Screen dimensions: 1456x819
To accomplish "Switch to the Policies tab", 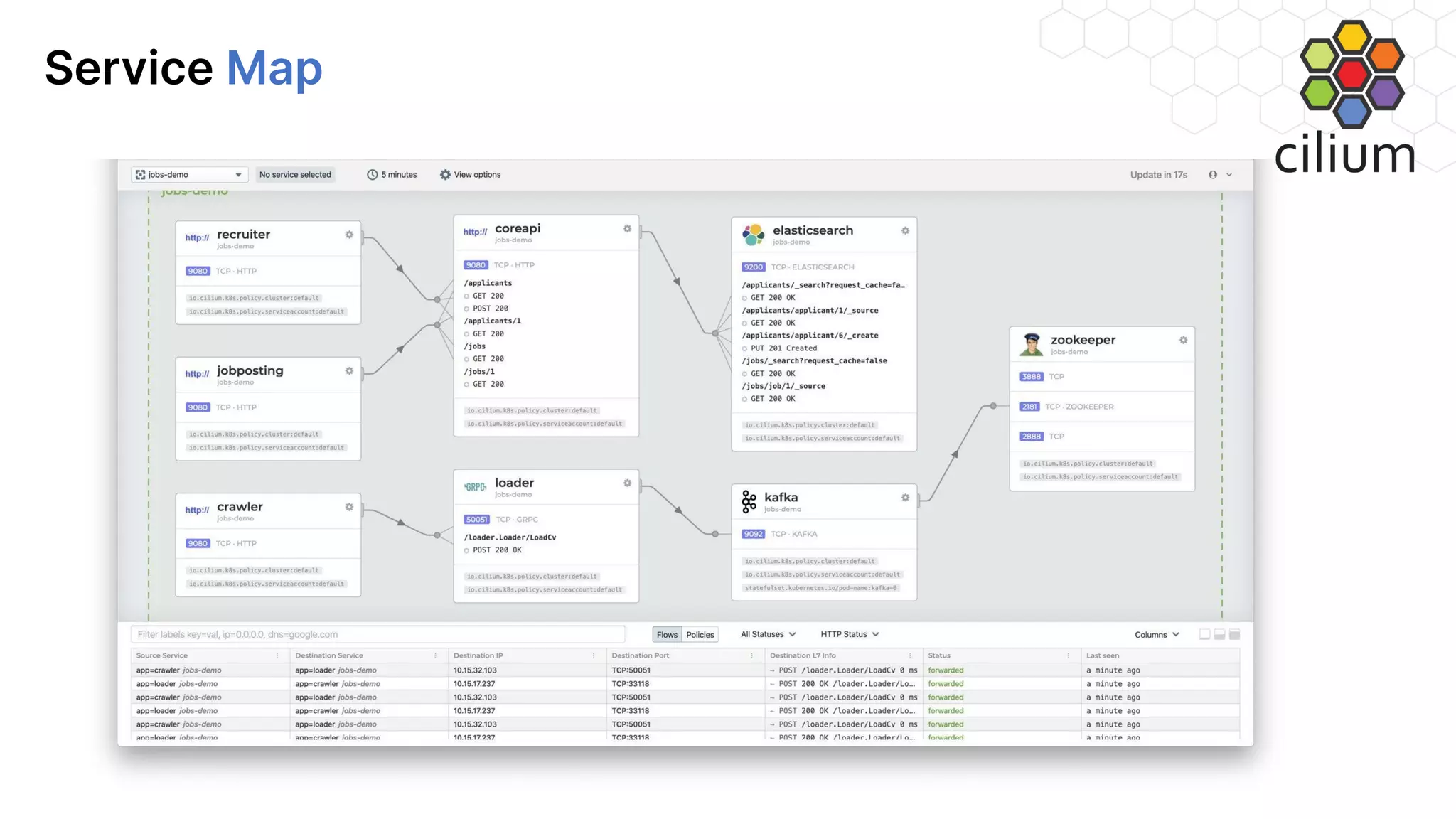I will click(700, 635).
